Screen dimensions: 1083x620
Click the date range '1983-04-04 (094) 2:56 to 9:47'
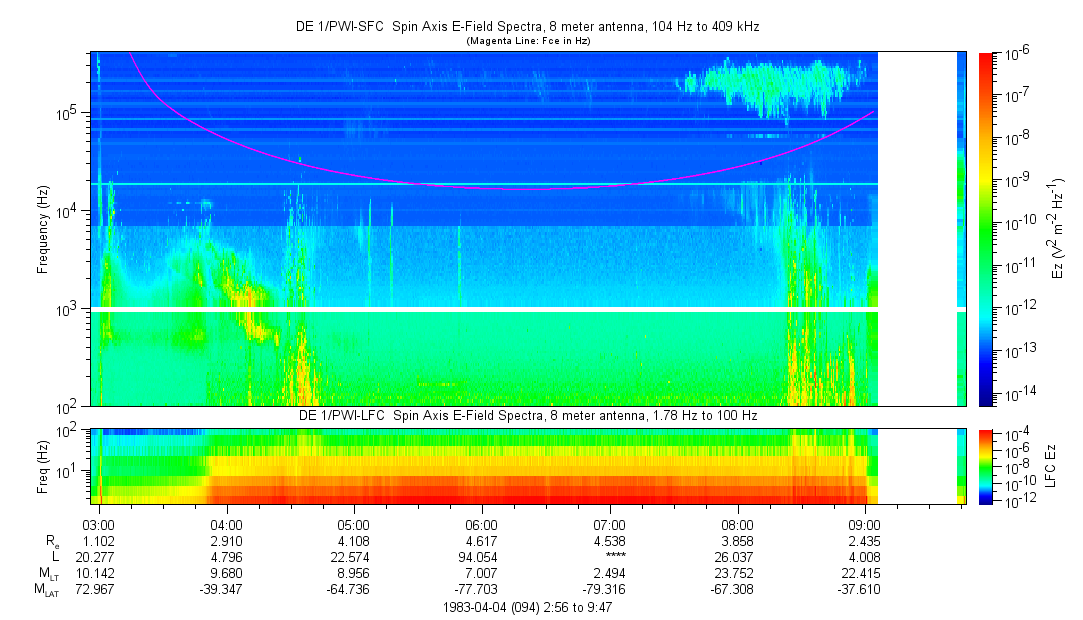[x=527, y=608]
